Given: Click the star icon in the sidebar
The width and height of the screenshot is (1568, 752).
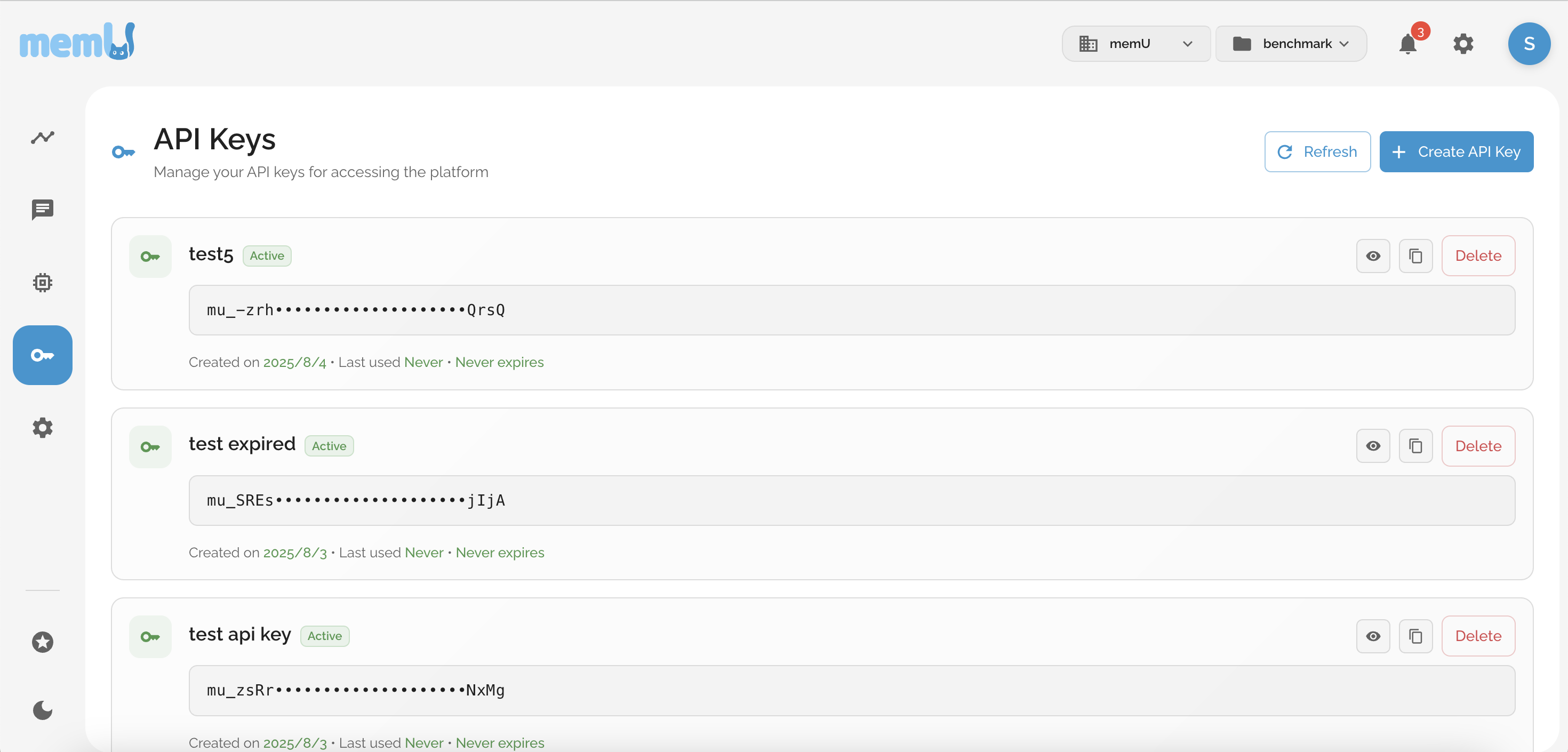Looking at the screenshot, I should (43, 642).
